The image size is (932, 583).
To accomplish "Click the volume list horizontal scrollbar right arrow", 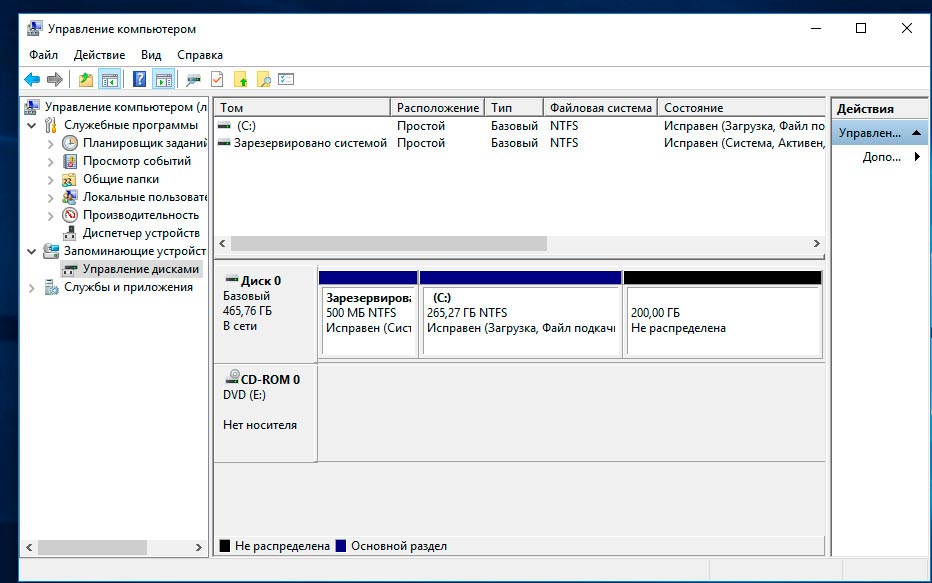I will pyautogui.click(x=817, y=243).
